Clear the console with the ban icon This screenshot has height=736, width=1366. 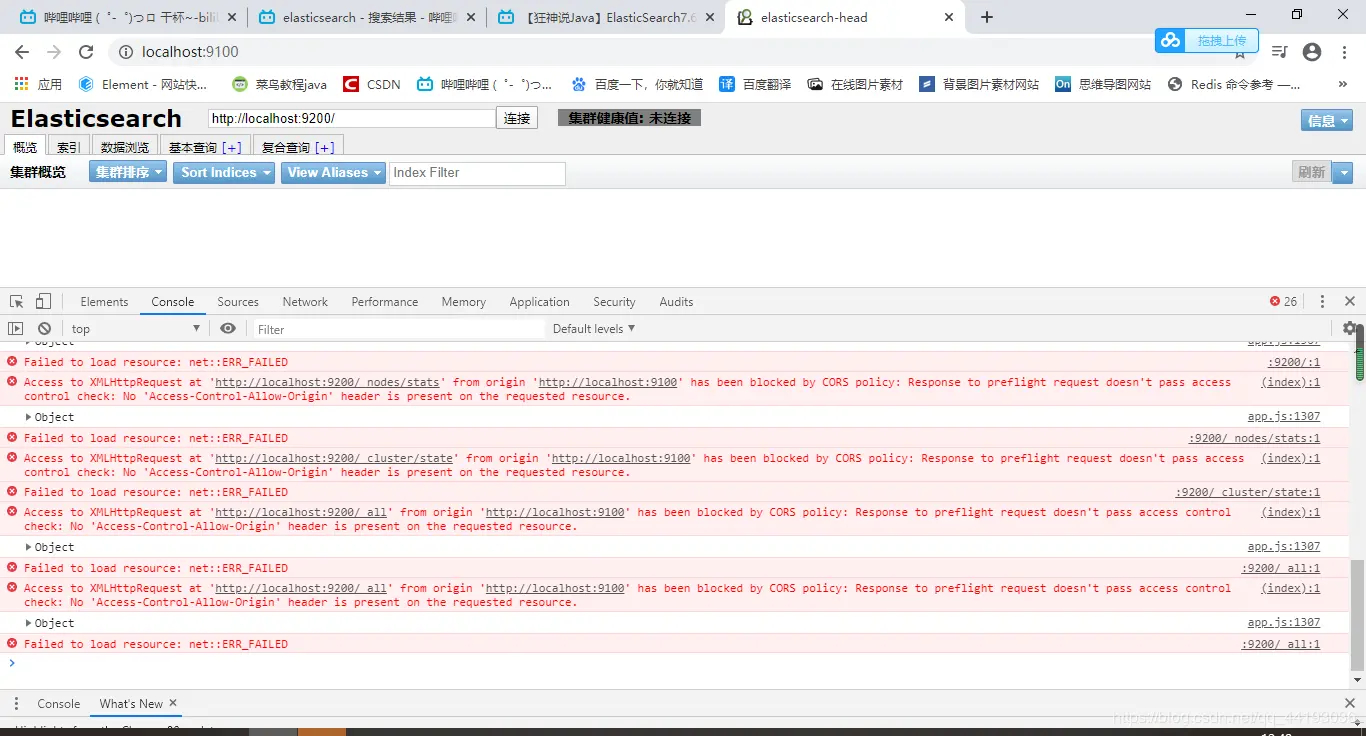[x=44, y=329]
